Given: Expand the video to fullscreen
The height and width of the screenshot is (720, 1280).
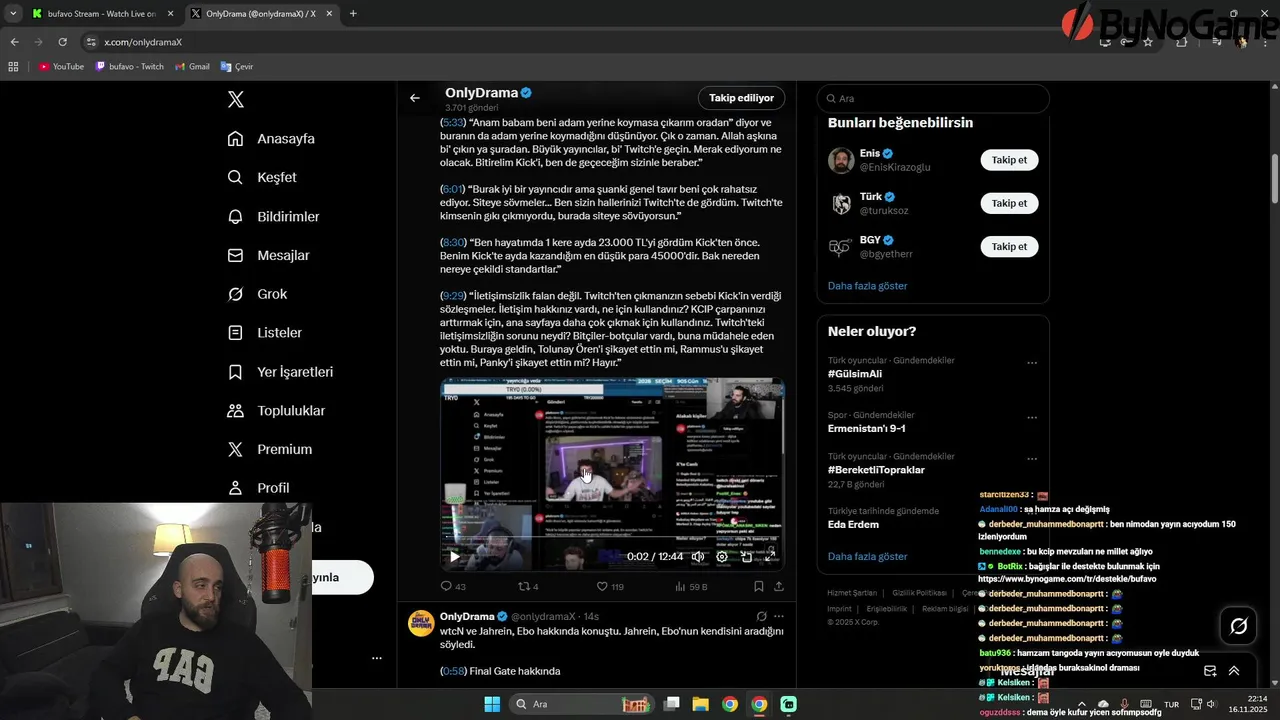Looking at the screenshot, I should tap(770, 557).
